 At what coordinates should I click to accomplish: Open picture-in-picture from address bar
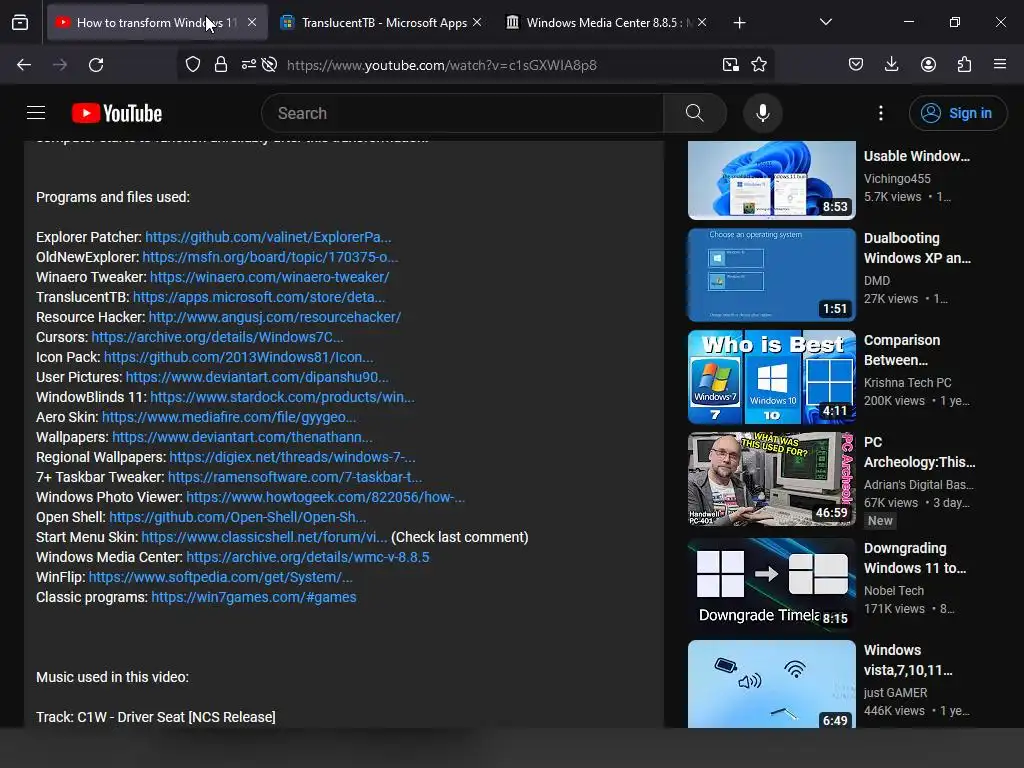click(731, 65)
